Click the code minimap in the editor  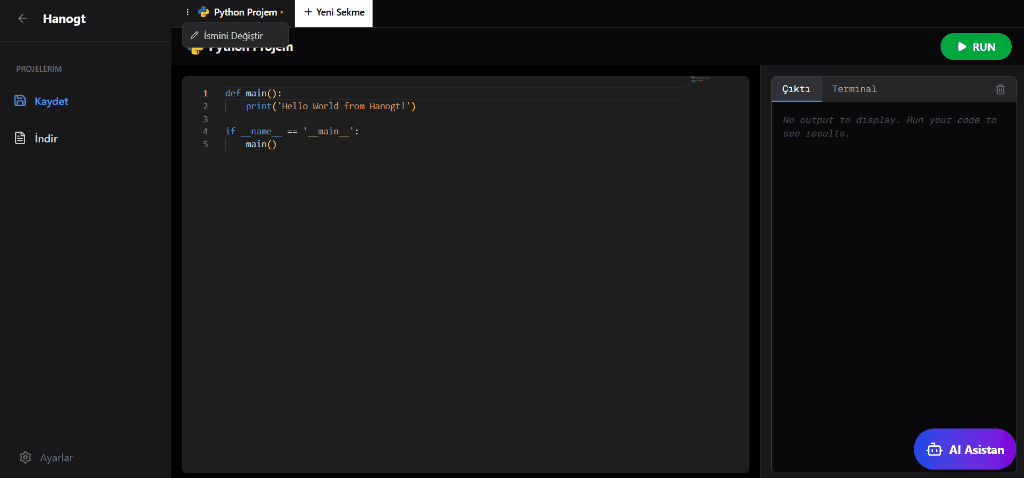tap(699, 79)
